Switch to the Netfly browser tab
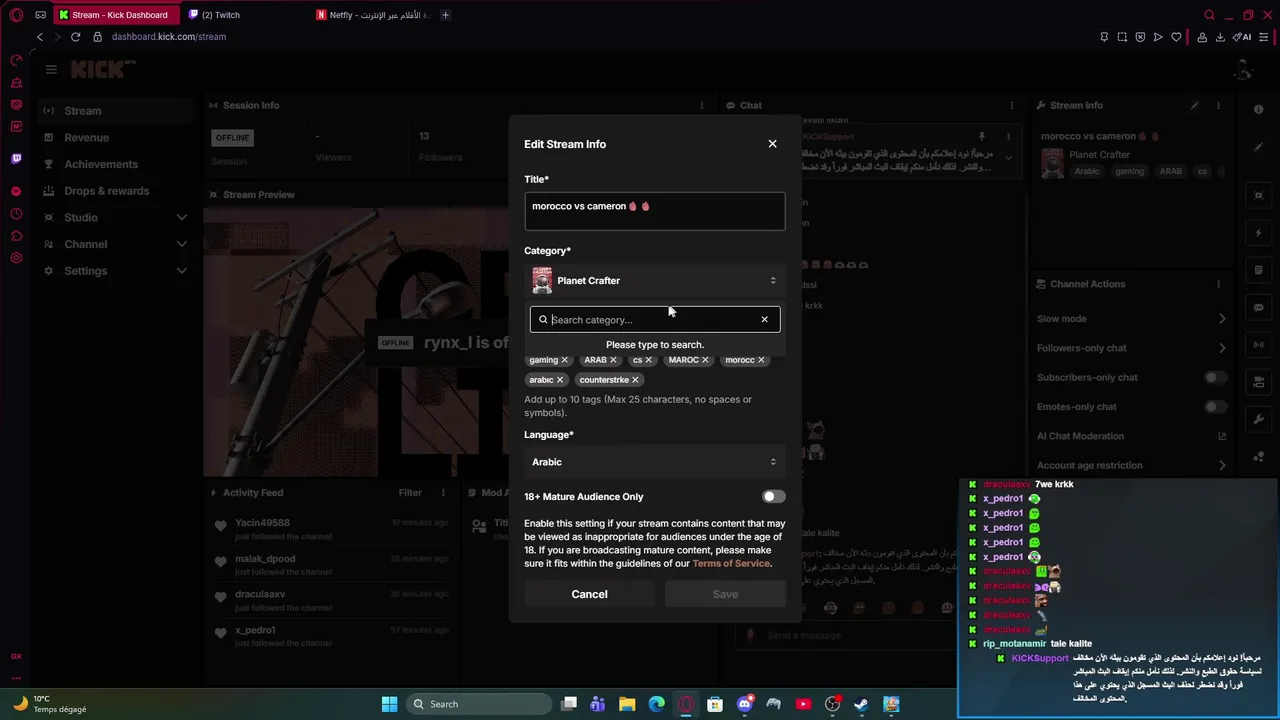The height and width of the screenshot is (720, 1280). click(x=374, y=15)
